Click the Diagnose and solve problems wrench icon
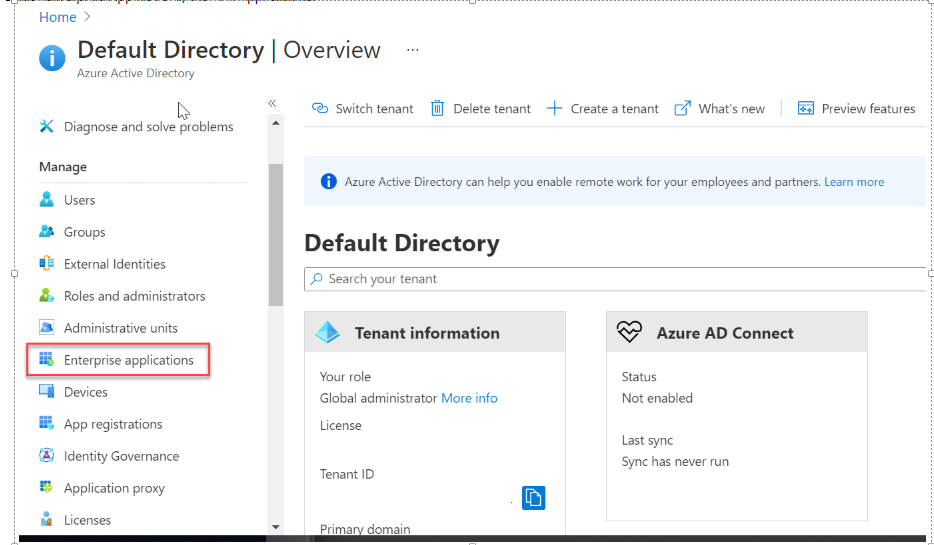This screenshot has width=934, height=545. pyautogui.click(x=46, y=126)
